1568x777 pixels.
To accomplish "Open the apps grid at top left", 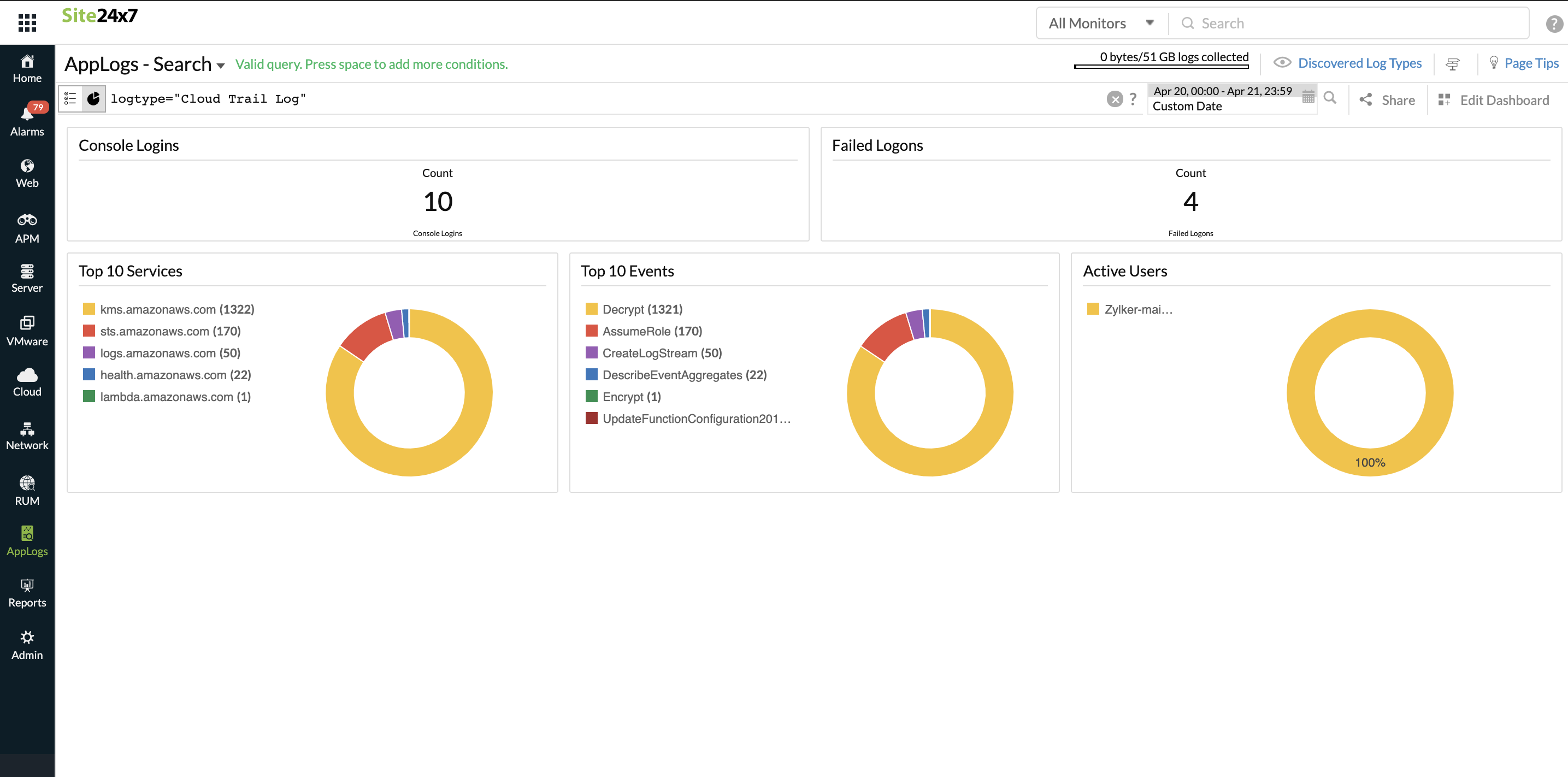I will [x=27, y=22].
